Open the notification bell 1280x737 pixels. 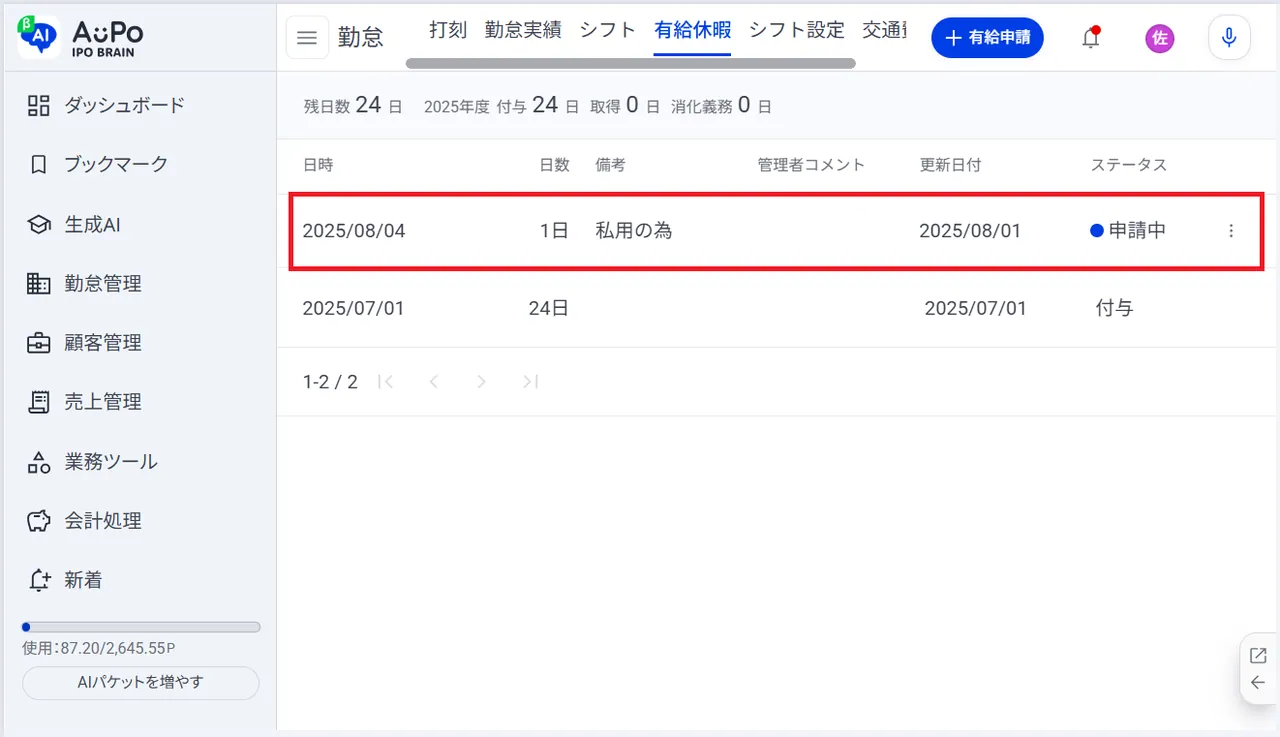[x=1091, y=38]
